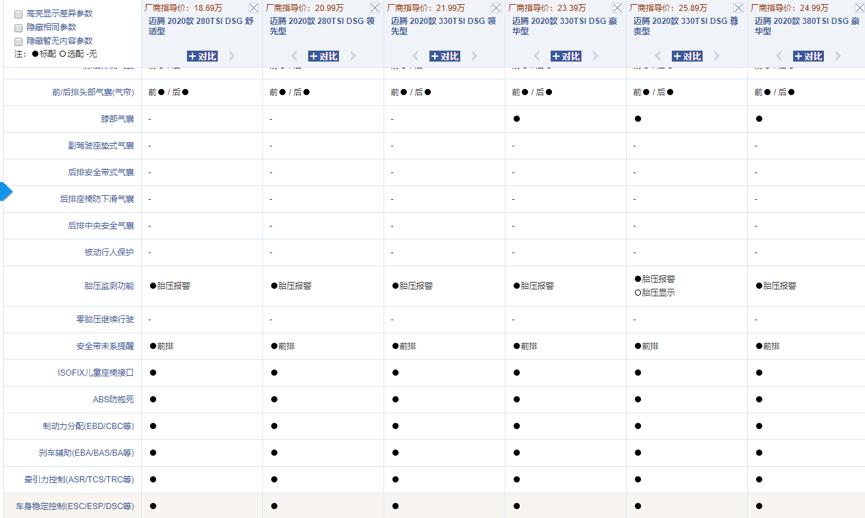This screenshot has height=518, width=865.
Task: Click the ○胎压显示 optional cell
Action: 655,292
